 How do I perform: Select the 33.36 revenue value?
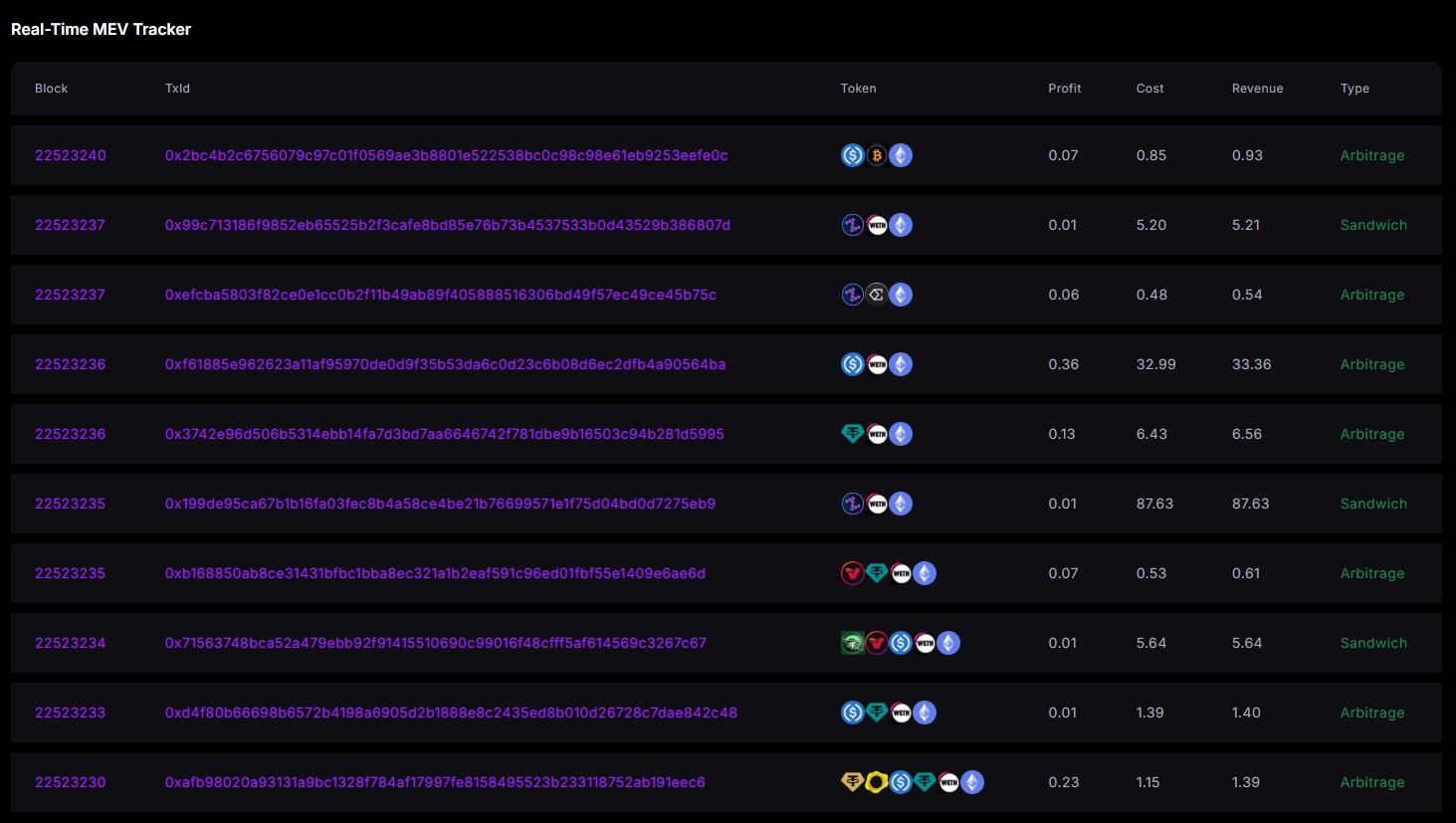pos(1252,364)
